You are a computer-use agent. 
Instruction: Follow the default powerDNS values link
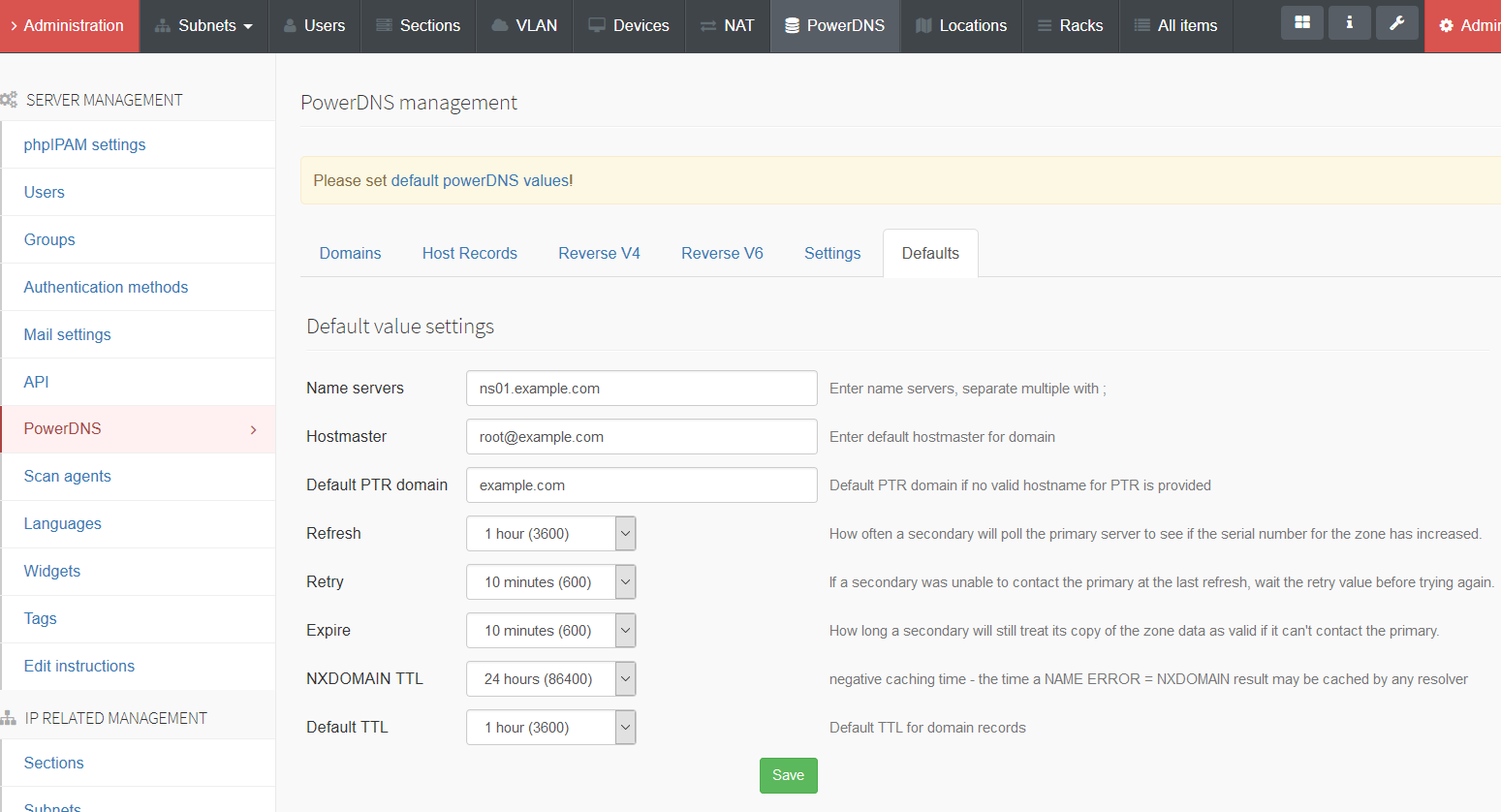pyautogui.click(x=480, y=181)
